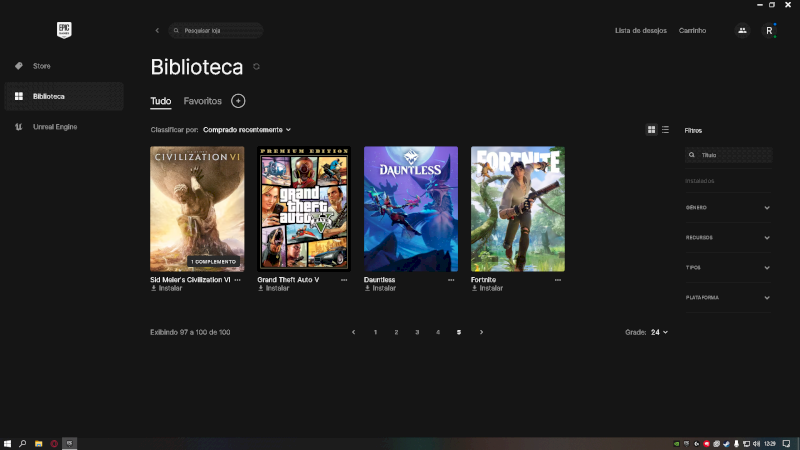This screenshot has width=800, height=450.
Task: Install Grand Theft Auto V
Action: [273, 288]
